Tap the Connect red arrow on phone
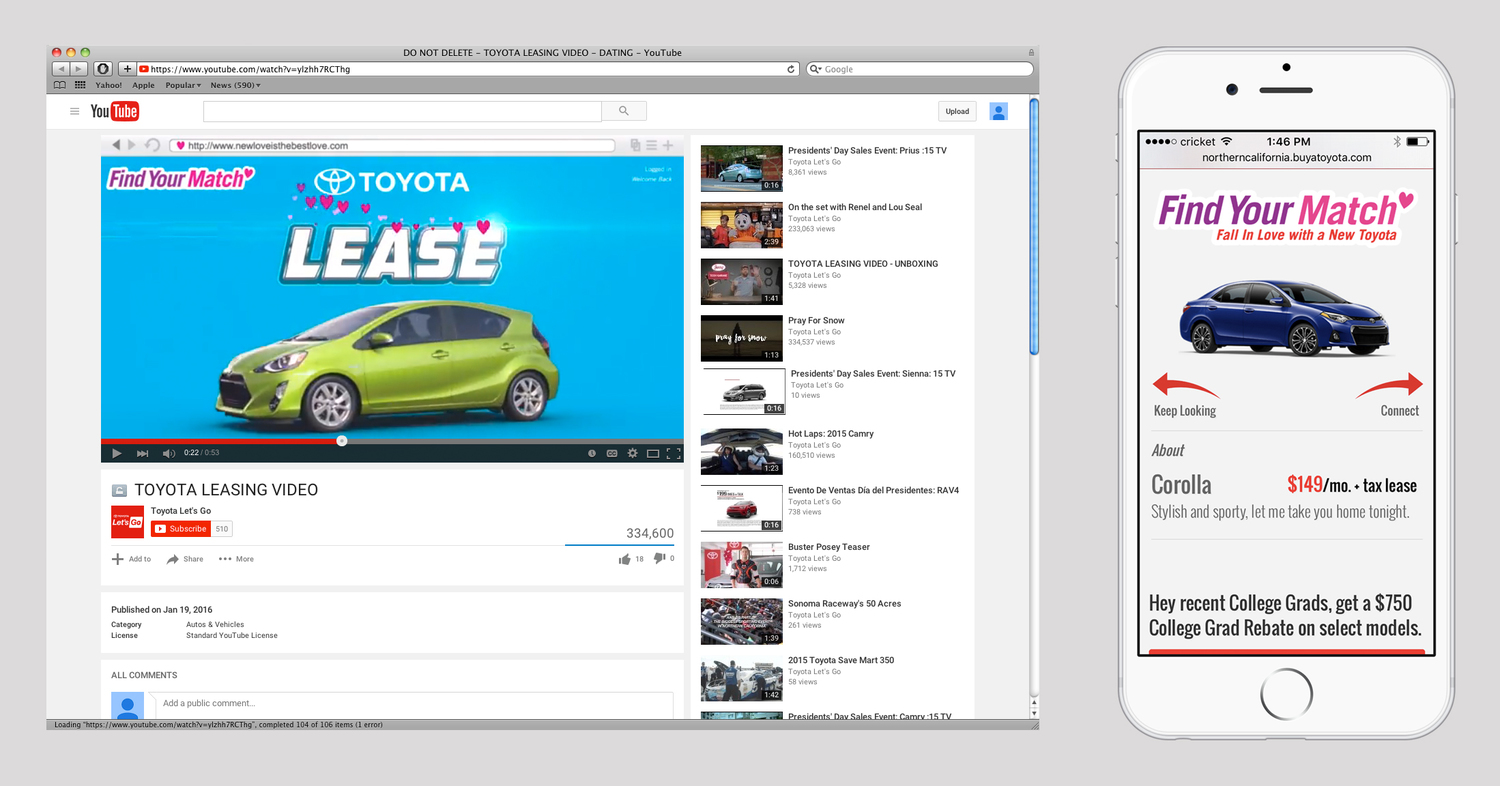 click(x=1388, y=385)
